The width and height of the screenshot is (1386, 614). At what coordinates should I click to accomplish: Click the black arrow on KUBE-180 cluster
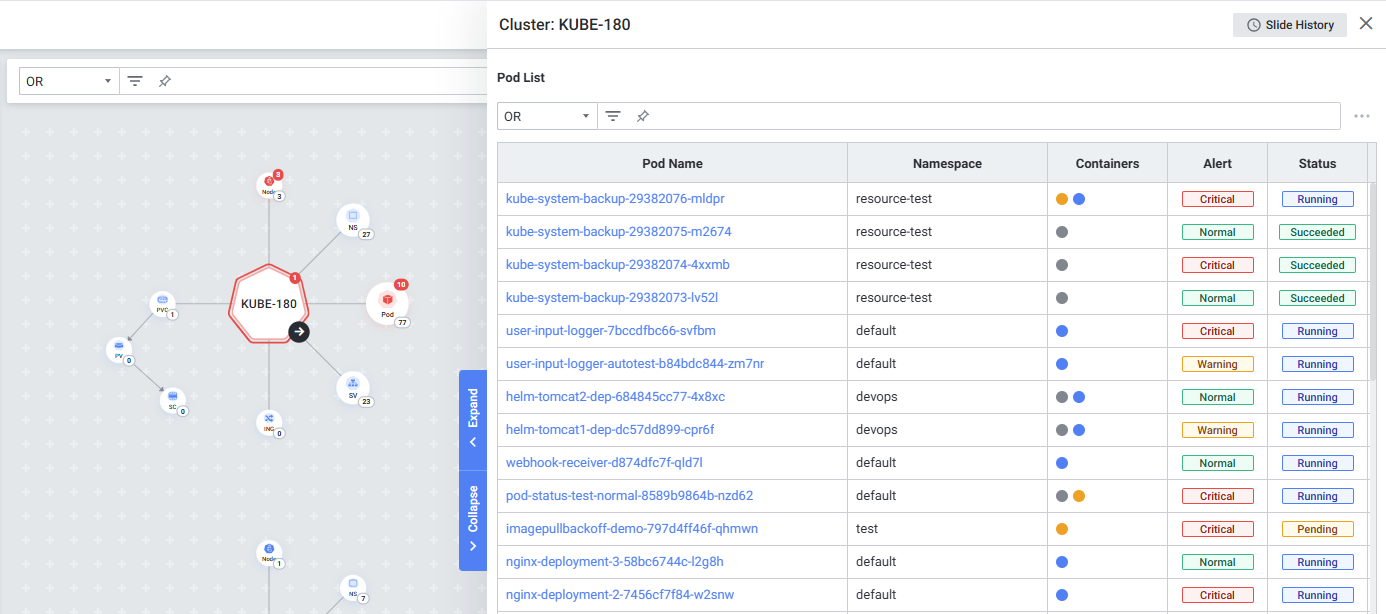tap(298, 332)
